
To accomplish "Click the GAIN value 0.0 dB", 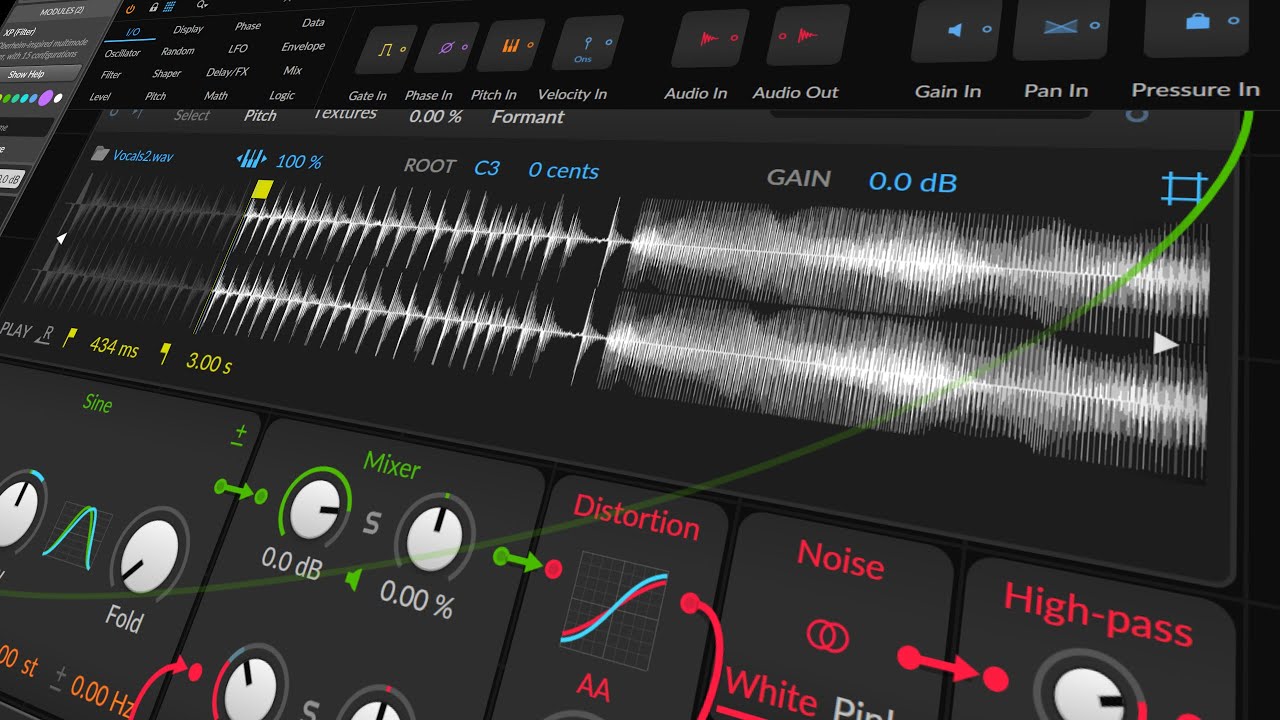I will tap(912, 182).
